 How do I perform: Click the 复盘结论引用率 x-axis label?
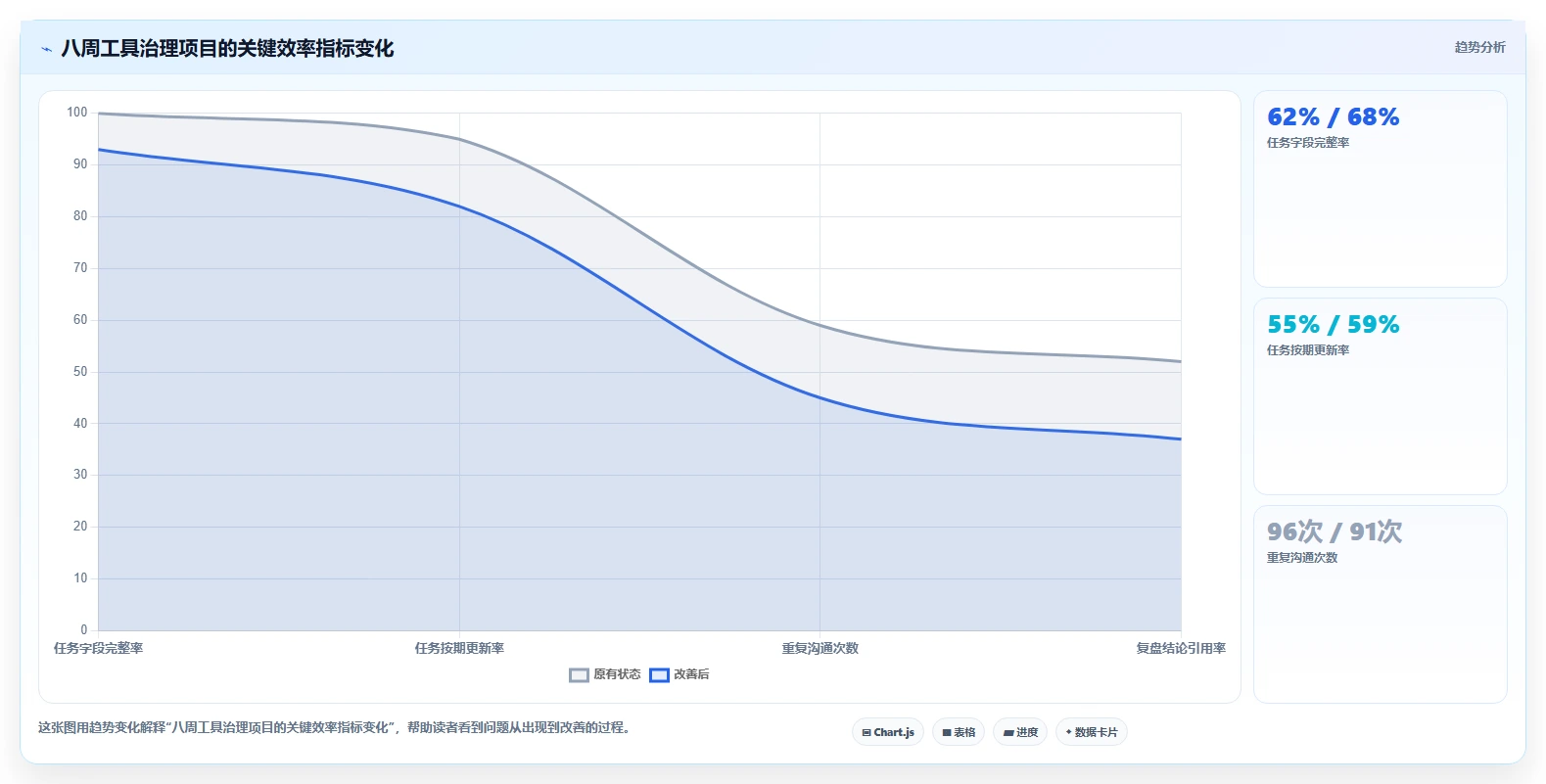(x=1181, y=648)
